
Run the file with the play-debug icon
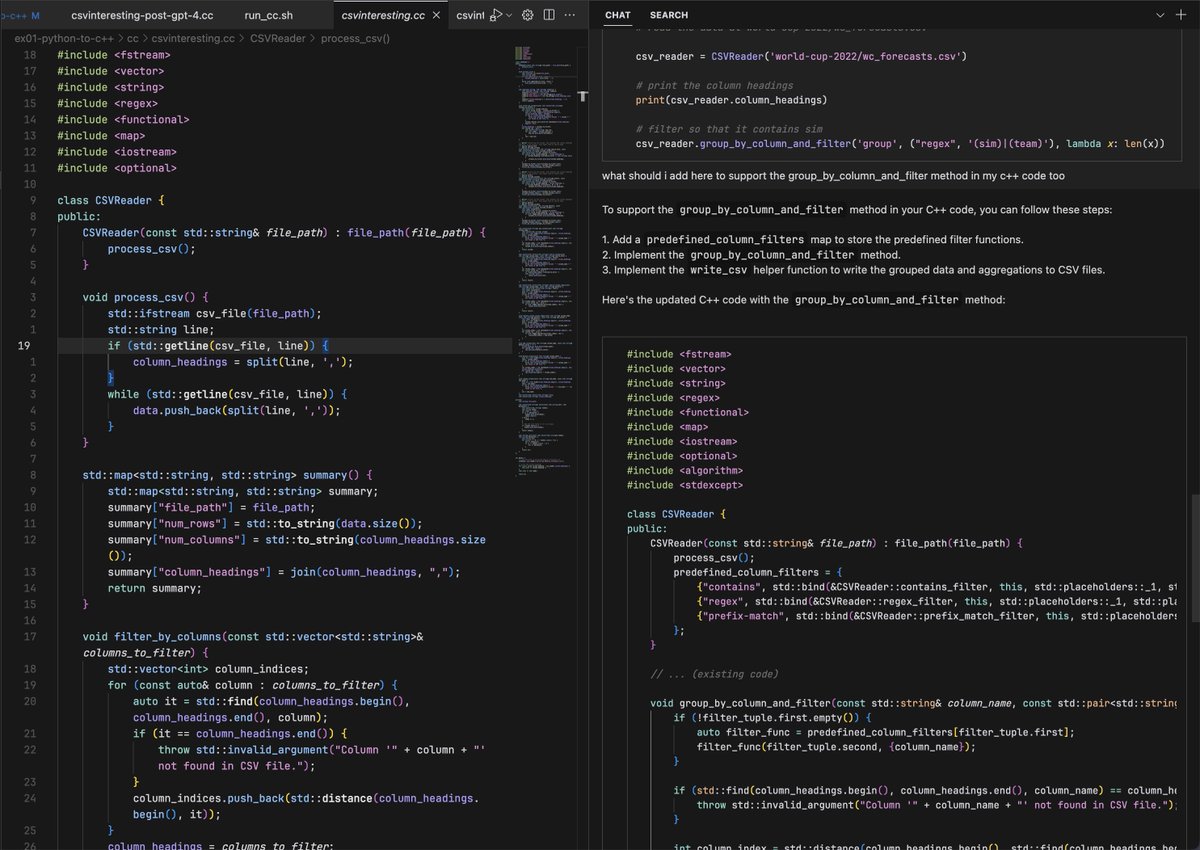(495, 16)
